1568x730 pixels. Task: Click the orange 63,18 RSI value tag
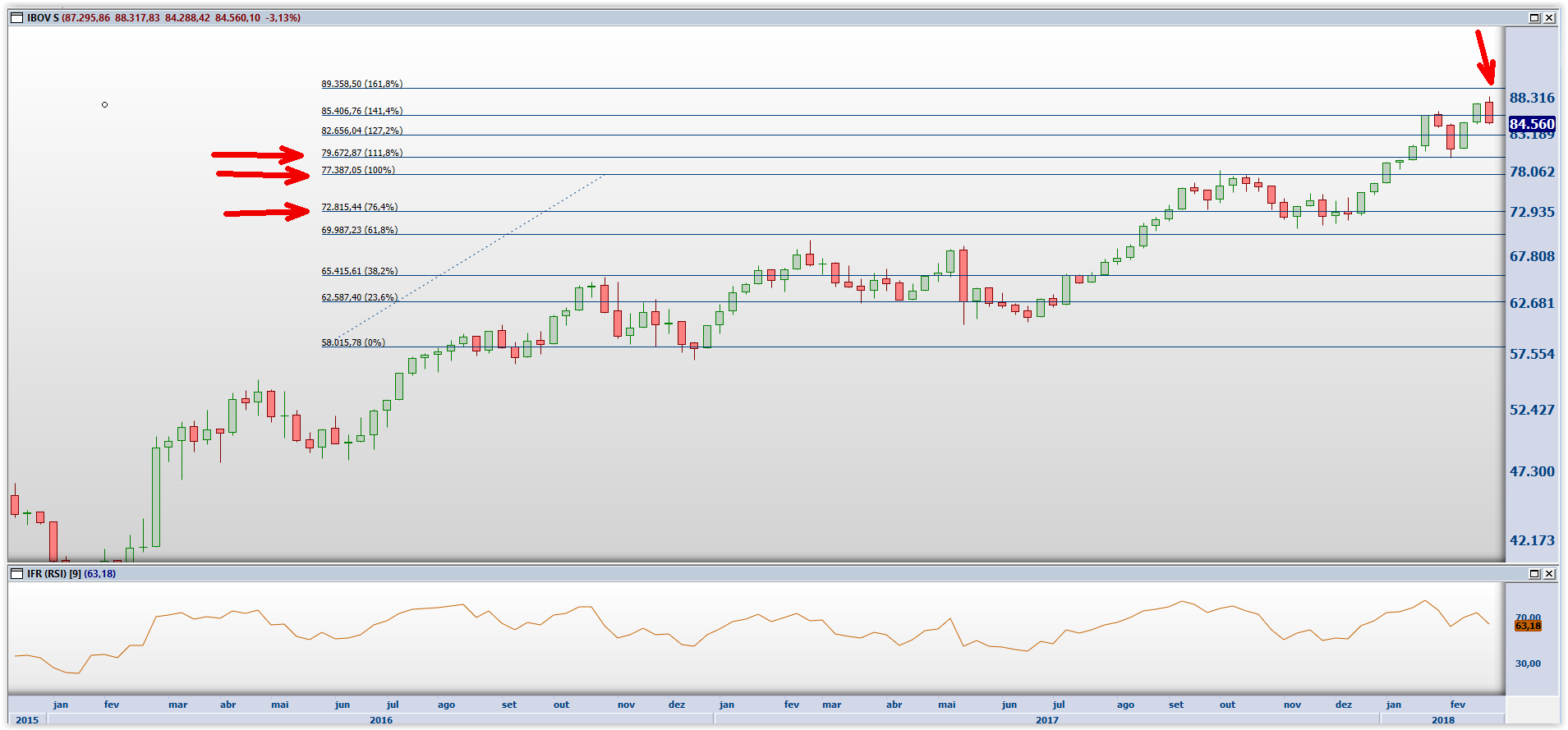[1528, 626]
